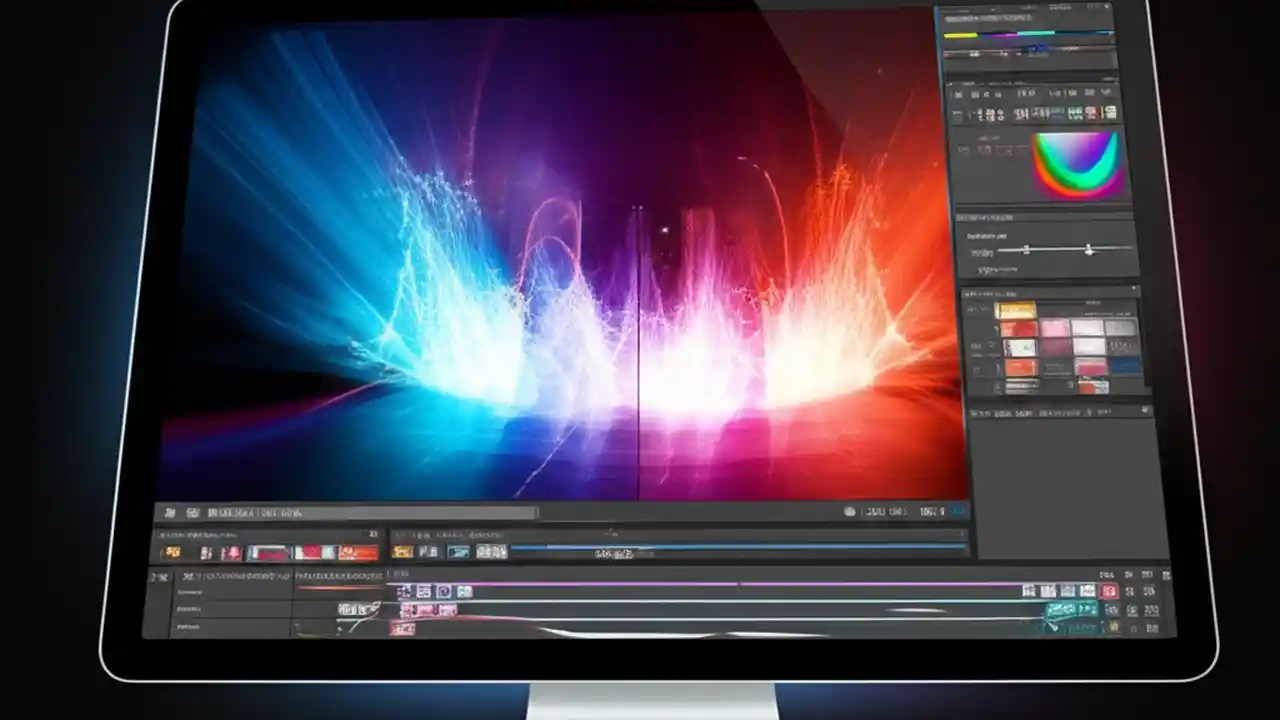Image resolution: width=1280 pixels, height=720 pixels.
Task: Select the first clip thumbnail in media bin
Action: pos(172,552)
